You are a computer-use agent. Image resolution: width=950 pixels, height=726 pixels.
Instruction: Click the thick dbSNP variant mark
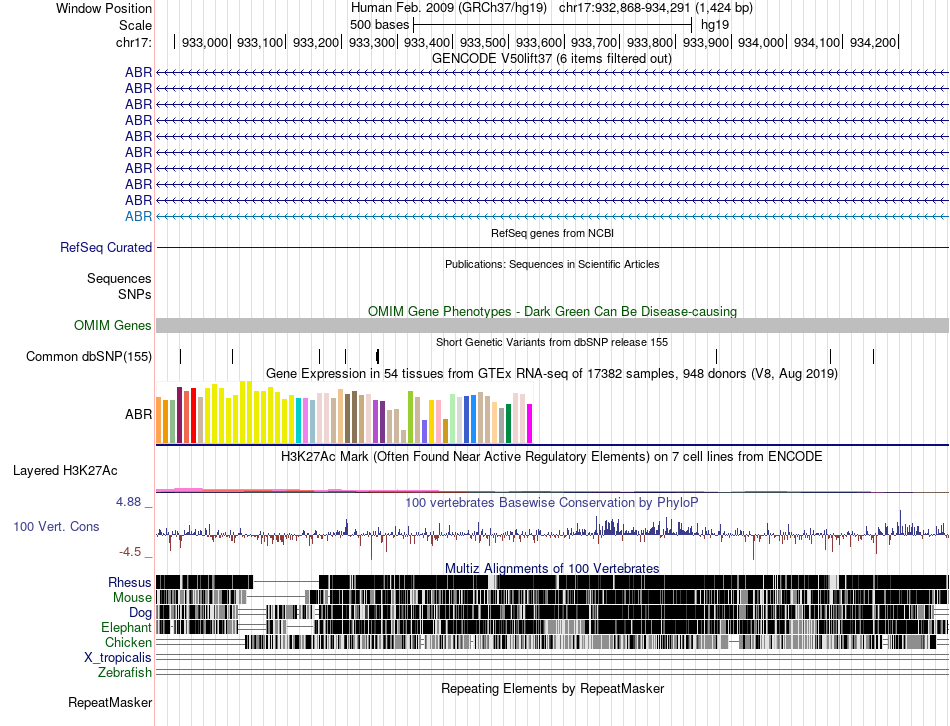tap(377, 356)
